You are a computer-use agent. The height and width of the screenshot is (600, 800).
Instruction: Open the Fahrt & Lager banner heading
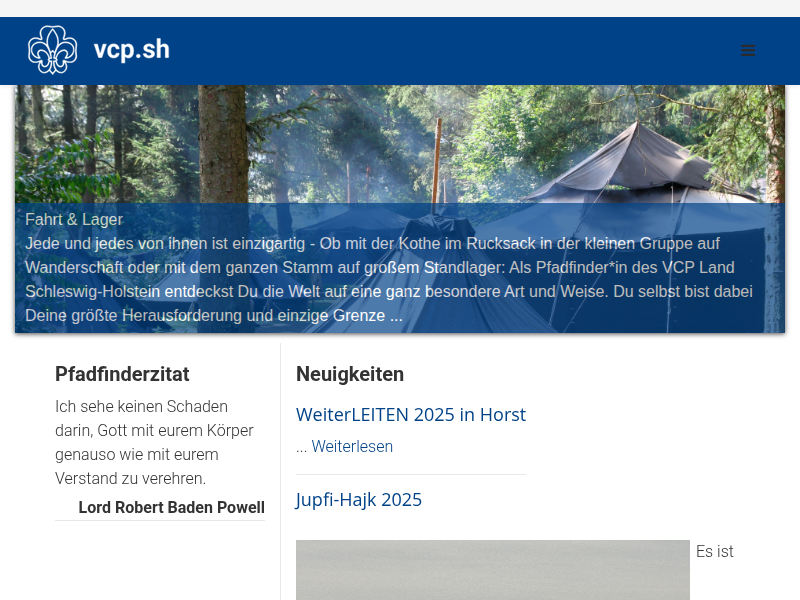tap(74, 219)
